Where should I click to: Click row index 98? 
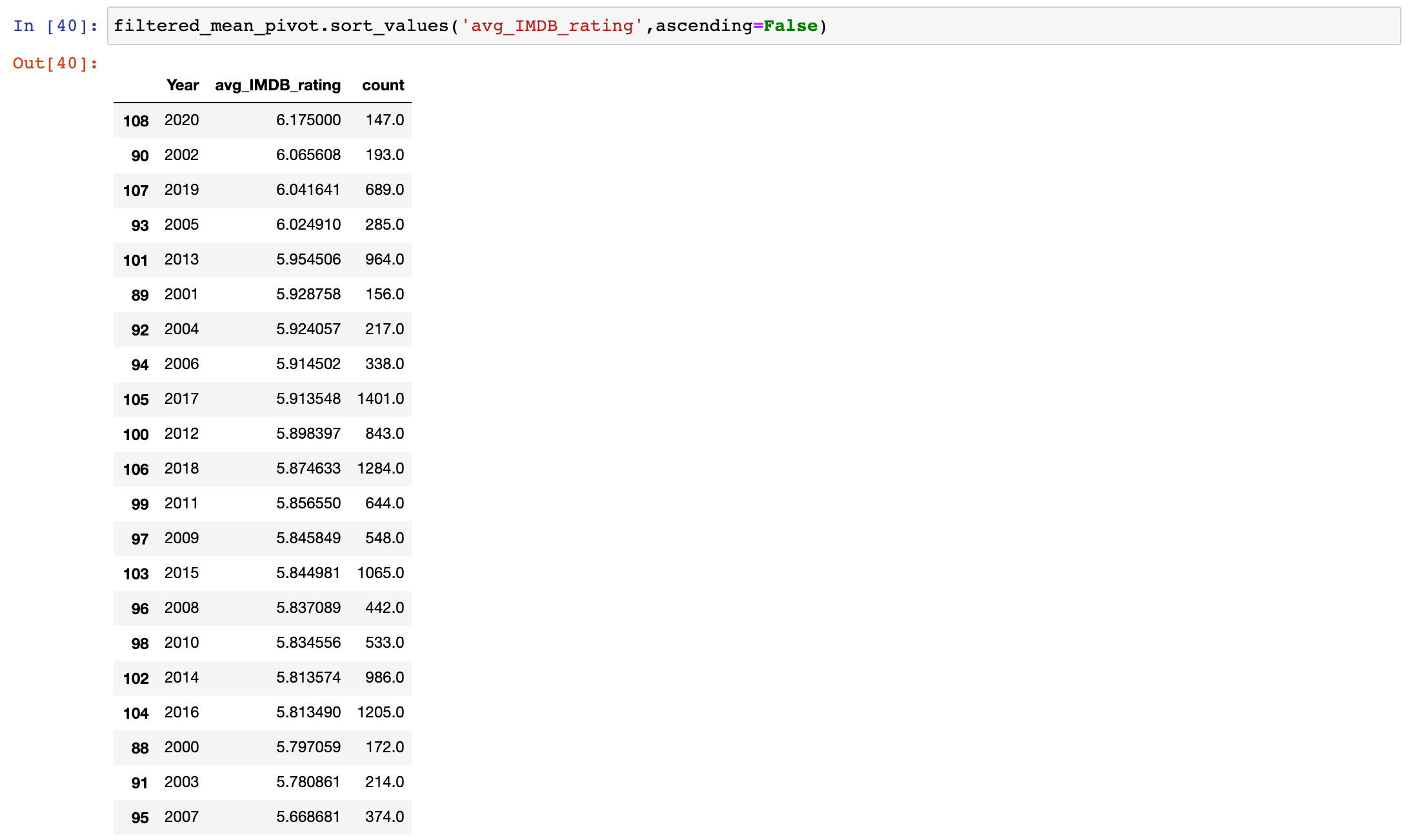click(140, 643)
